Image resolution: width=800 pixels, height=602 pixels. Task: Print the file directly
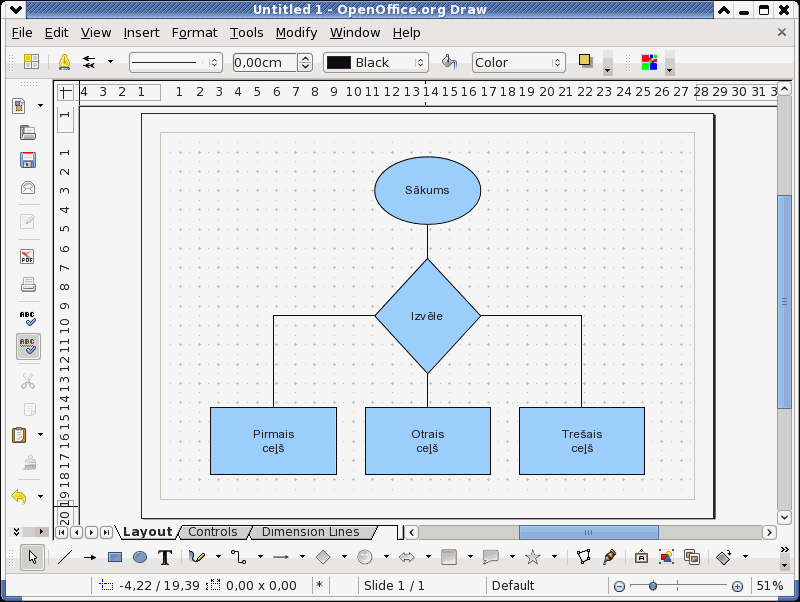(28, 284)
